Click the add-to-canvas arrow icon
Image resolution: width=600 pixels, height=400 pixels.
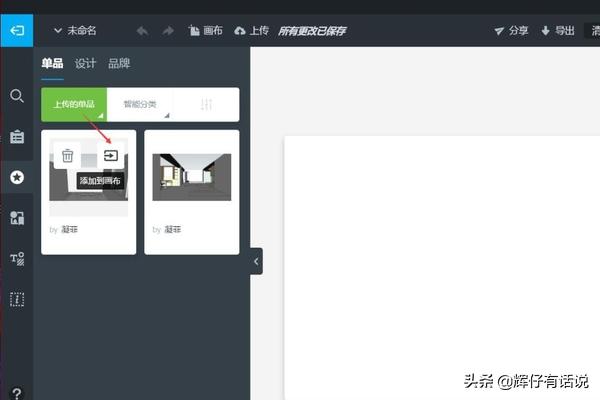[x=111, y=155]
